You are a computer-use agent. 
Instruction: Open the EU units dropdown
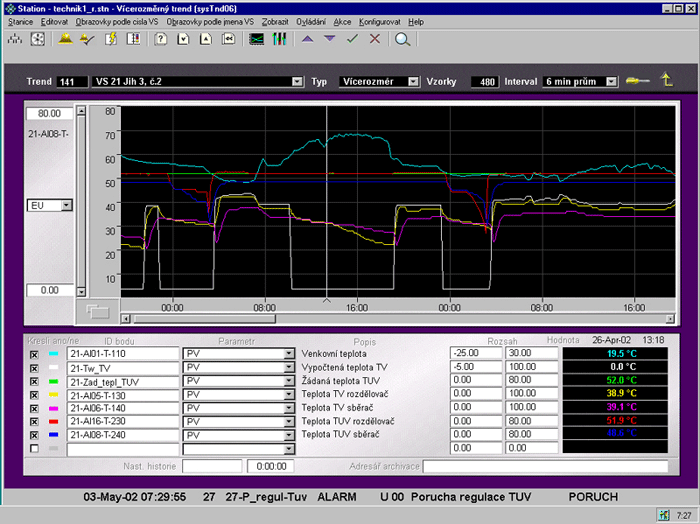[x=67, y=204]
